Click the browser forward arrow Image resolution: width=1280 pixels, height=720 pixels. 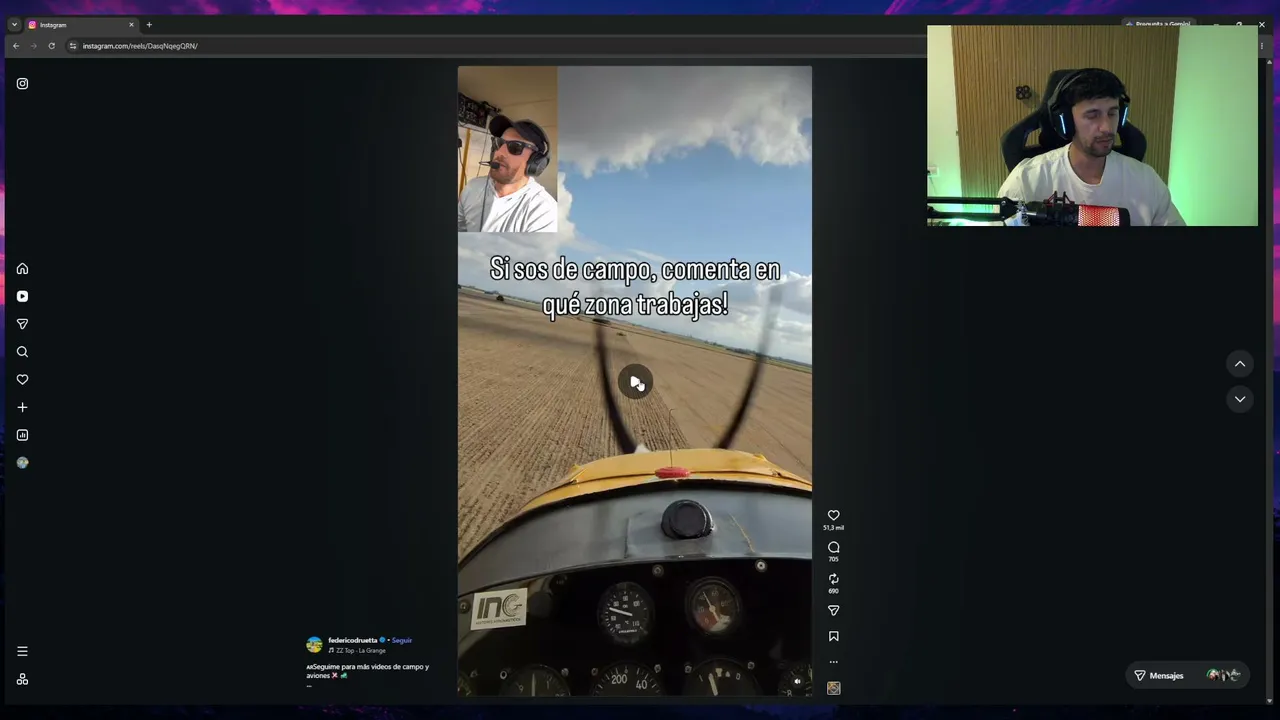tap(33, 46)
